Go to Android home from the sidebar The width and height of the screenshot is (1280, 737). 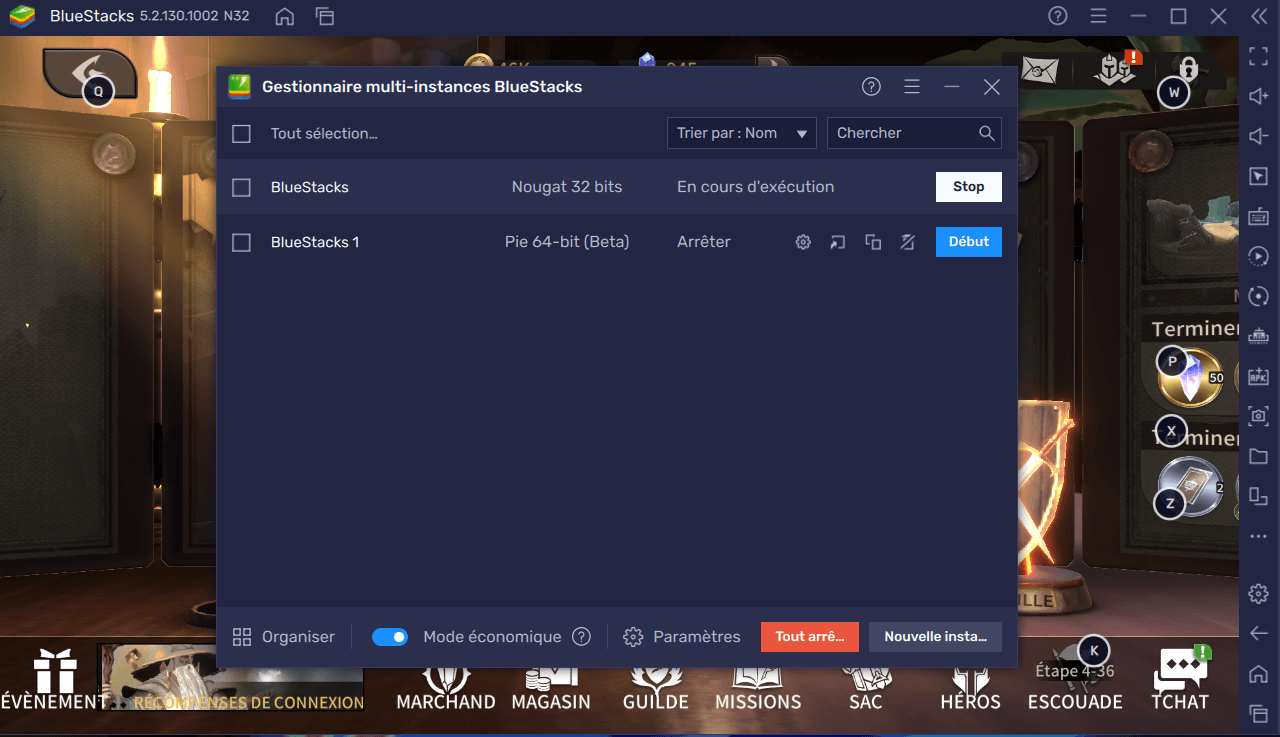[x=1258, y=673]
